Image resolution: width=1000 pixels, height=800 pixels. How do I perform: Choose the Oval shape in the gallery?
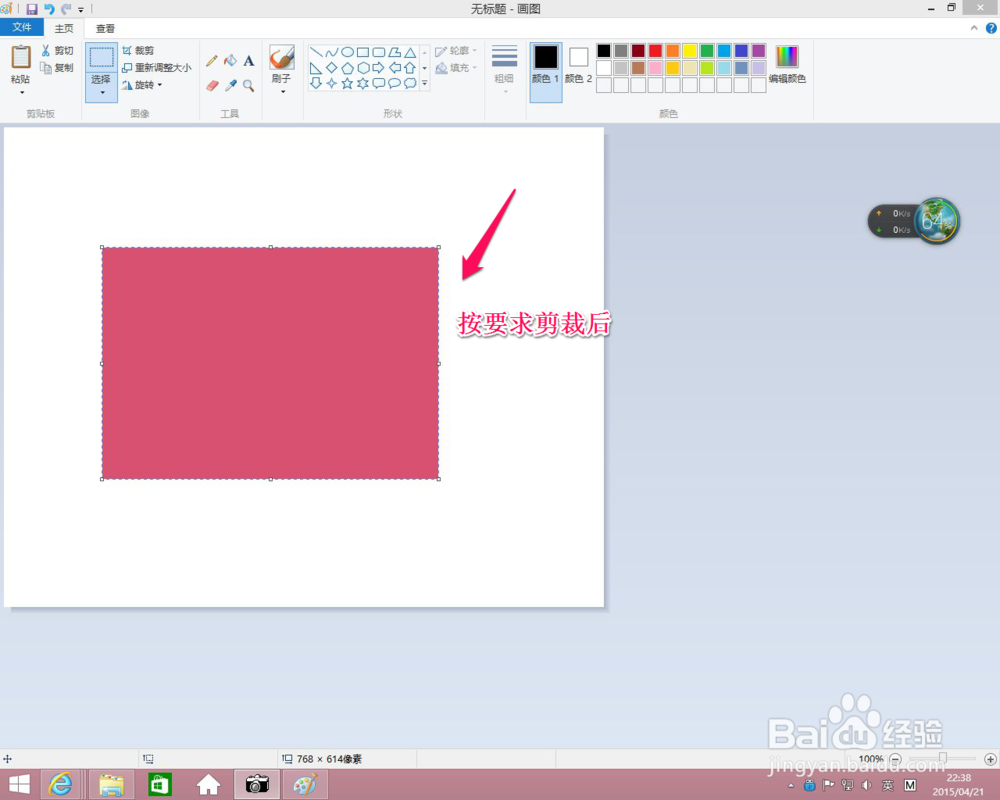tap(348, 52)
